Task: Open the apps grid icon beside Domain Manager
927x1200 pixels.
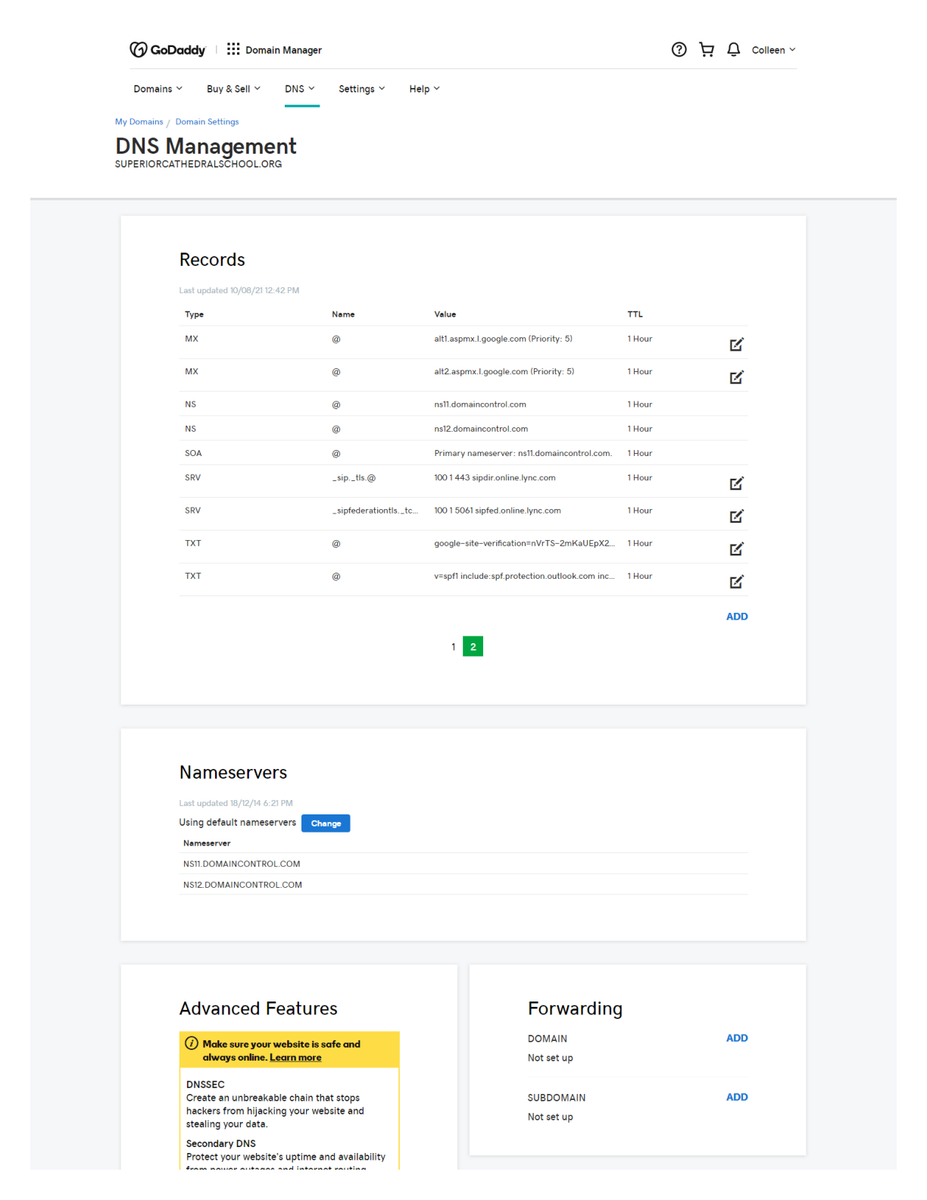Action: [x=233, y=49]
